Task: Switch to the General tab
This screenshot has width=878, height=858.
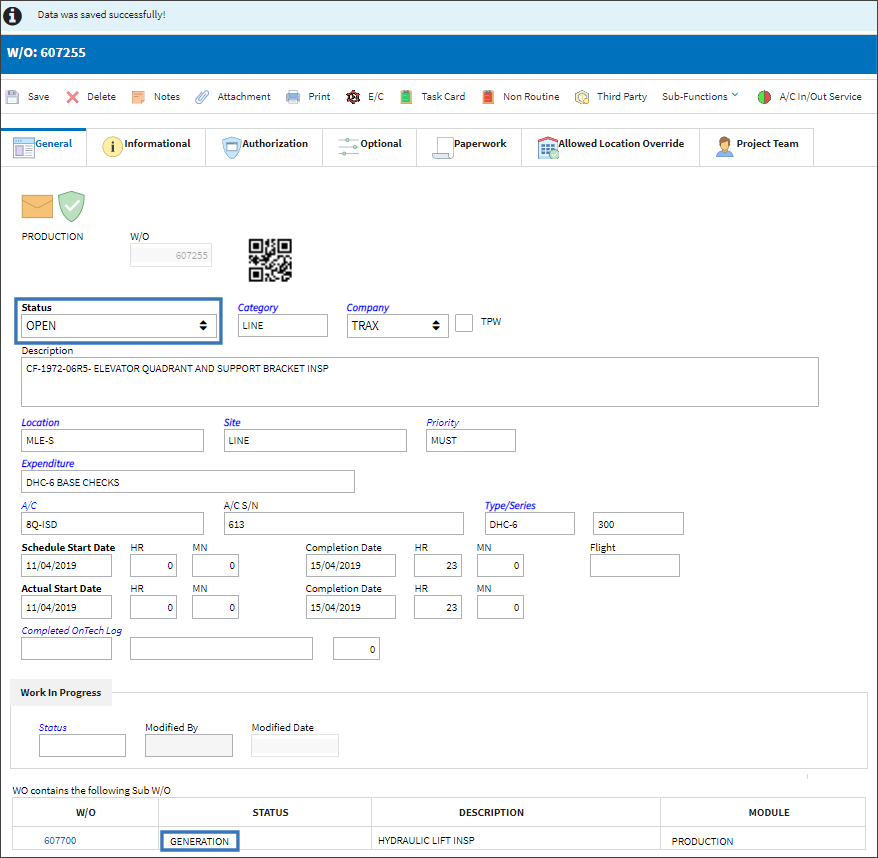Action: pyautogui.click(x=44, y=147)
